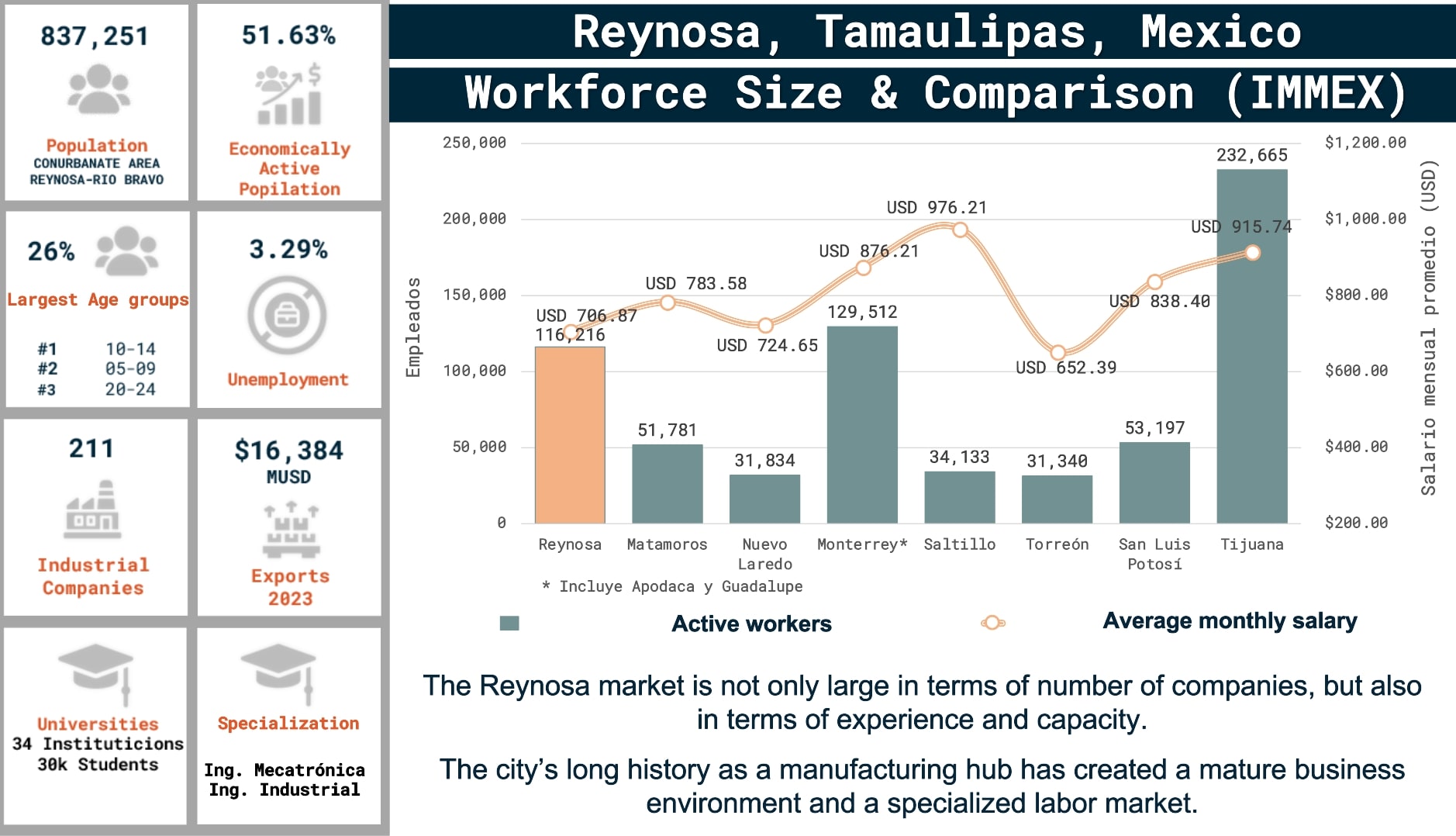Click the 'Empleados' axis title
Viewport: 1456px width, 836px height.
pyautogui.click(x=413, y=327)
